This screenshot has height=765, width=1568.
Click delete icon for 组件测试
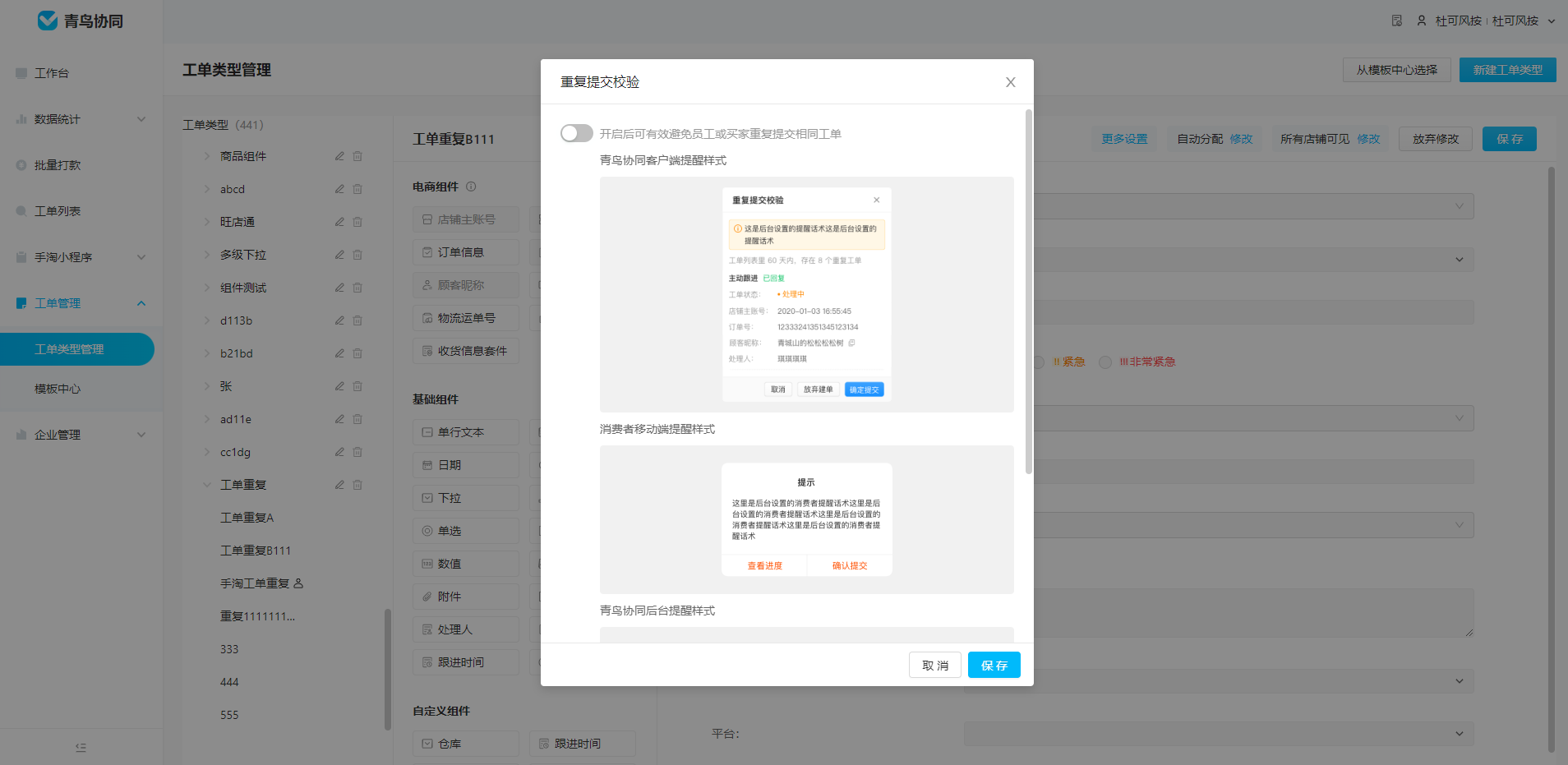click(x=357, y=288)
